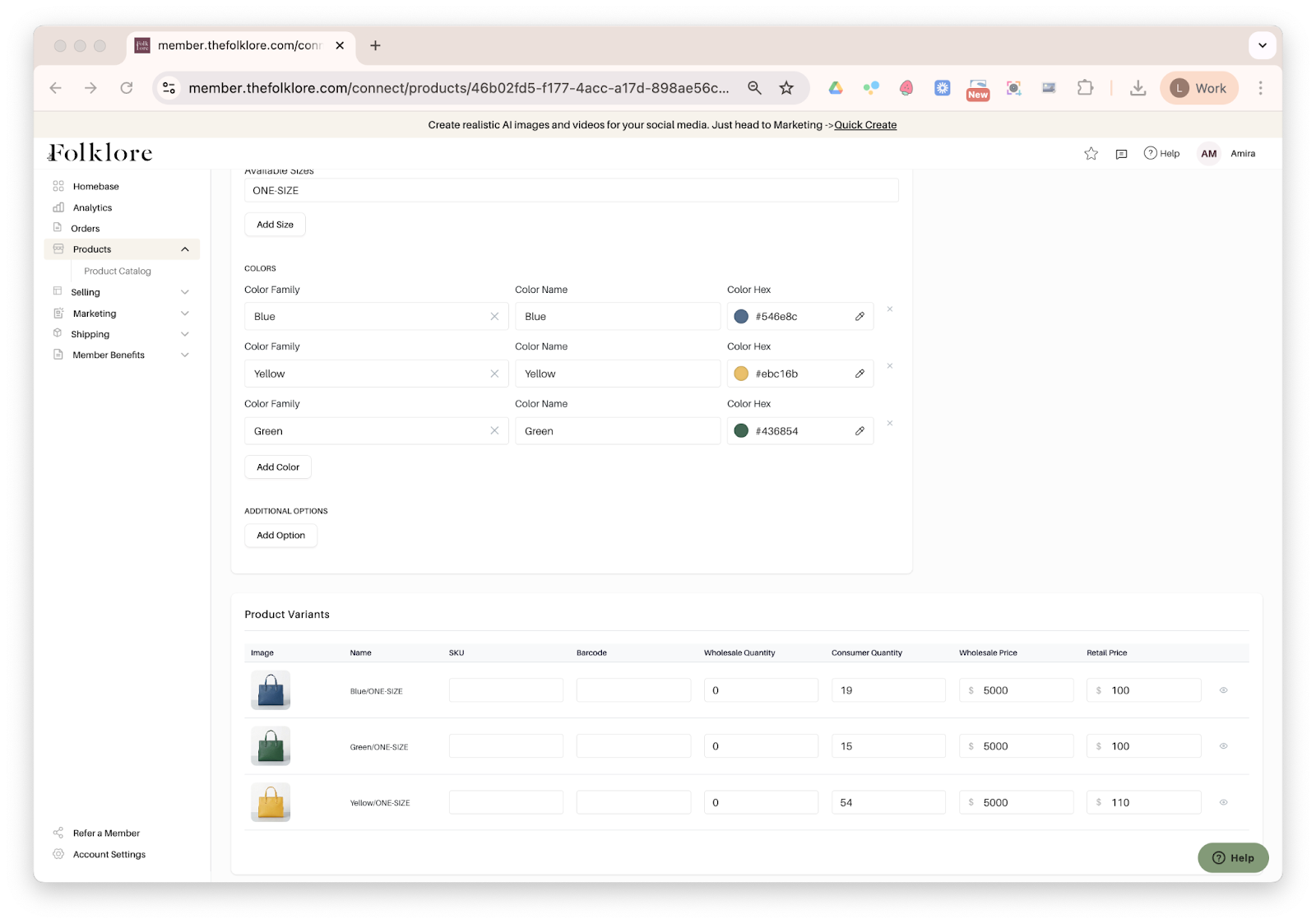The height and width of the screenshot is (924, 1316).
Task: Remove the Yellow color row with X
Action: point(890,366)
